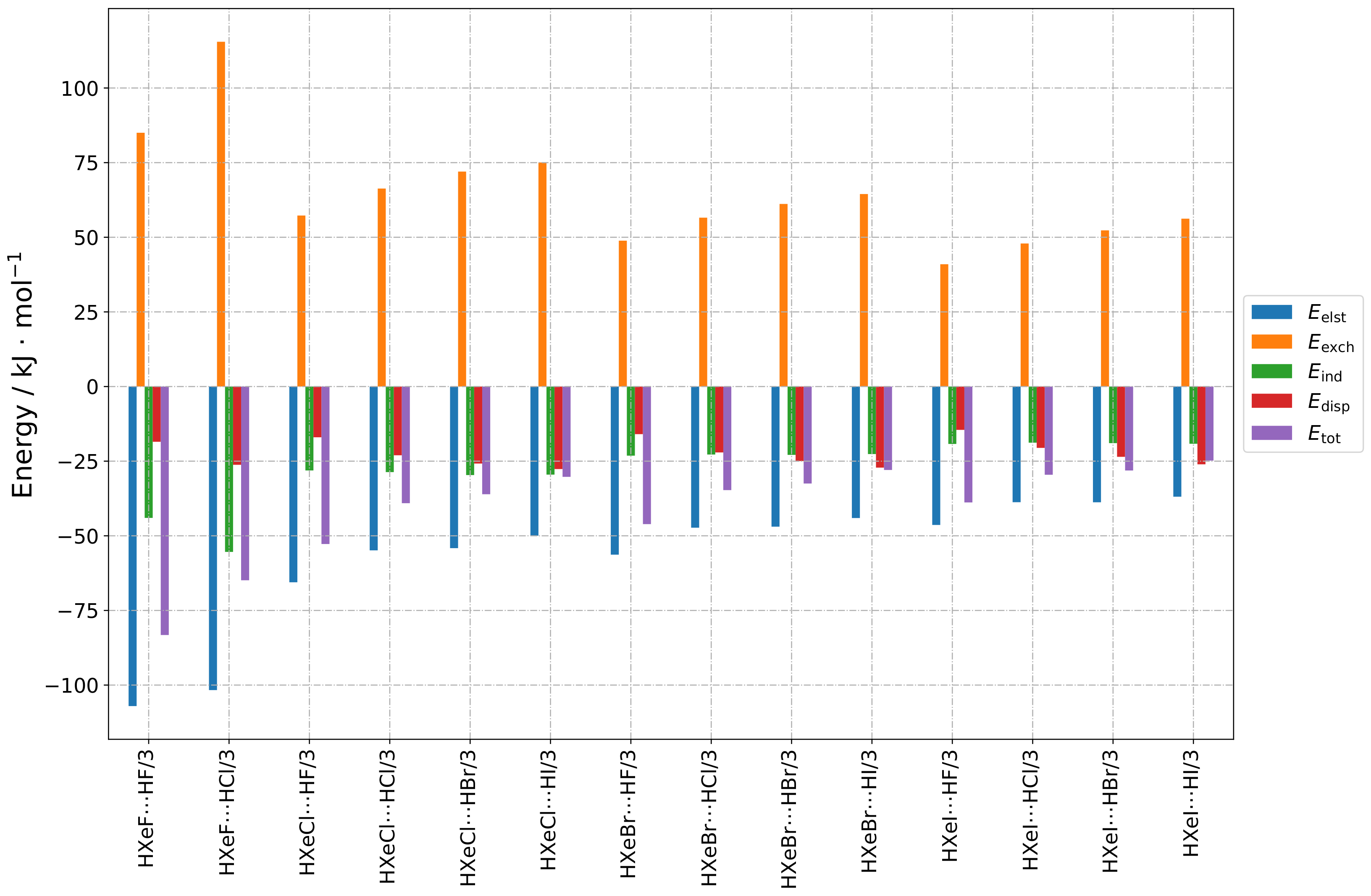
Task: Click the purple bar of HXeCl···HF/3
Action: tap(326, 465)
